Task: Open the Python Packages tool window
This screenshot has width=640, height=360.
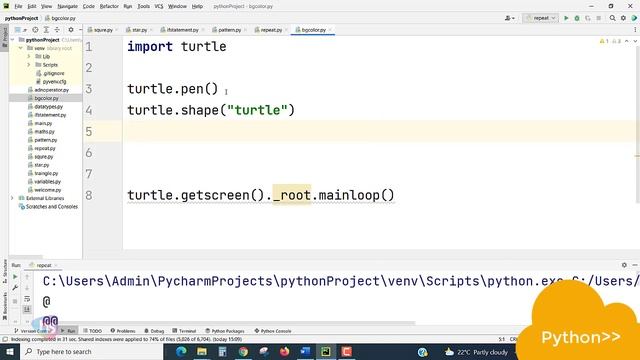Action: pyautogui.click(x=224, y=331)
